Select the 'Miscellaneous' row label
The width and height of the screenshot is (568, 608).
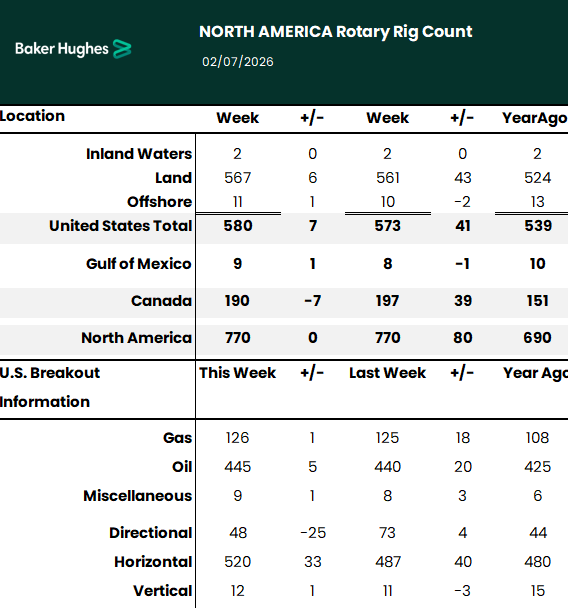138,496
